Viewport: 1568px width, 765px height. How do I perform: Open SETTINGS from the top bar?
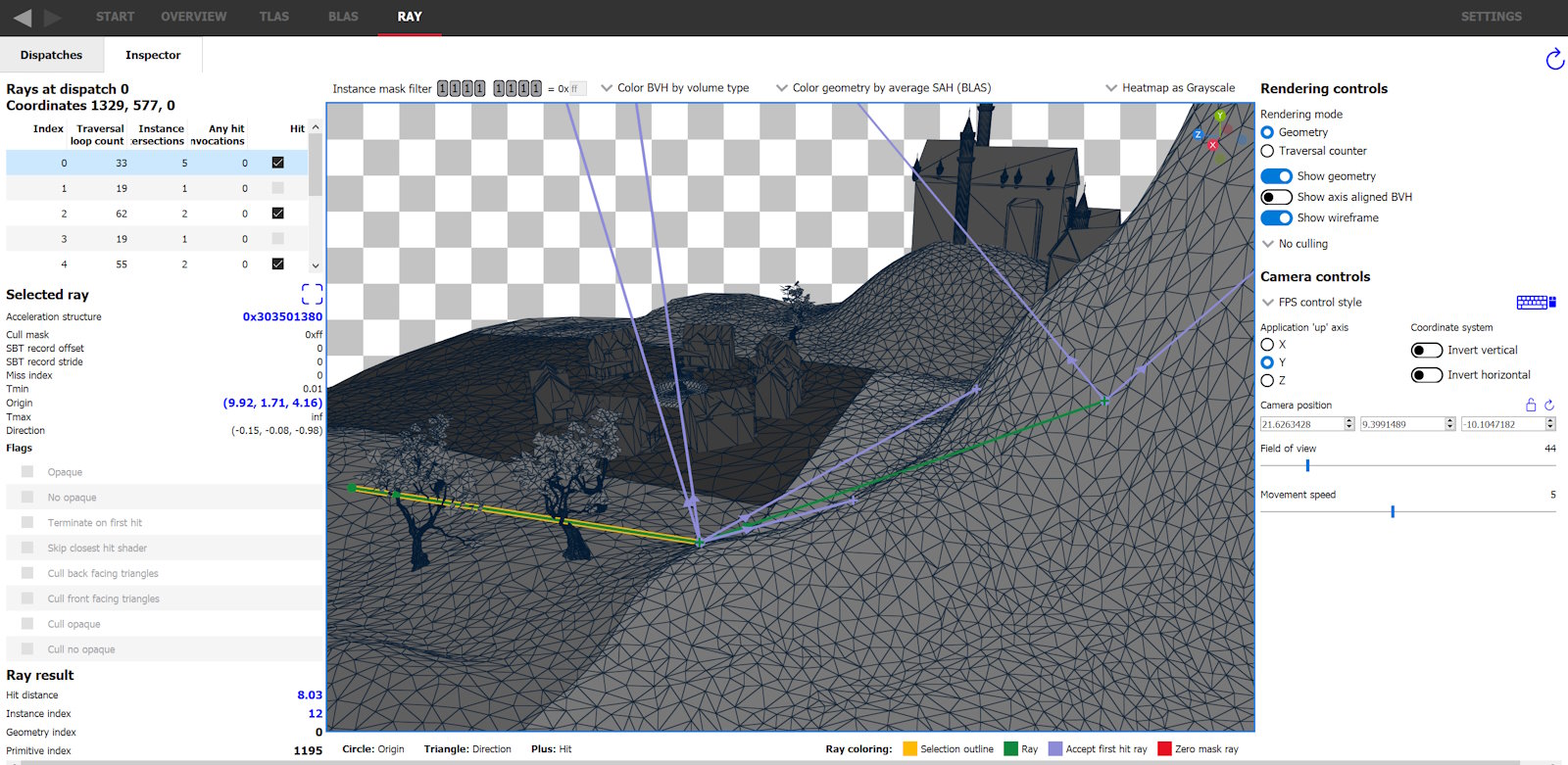1491,17
